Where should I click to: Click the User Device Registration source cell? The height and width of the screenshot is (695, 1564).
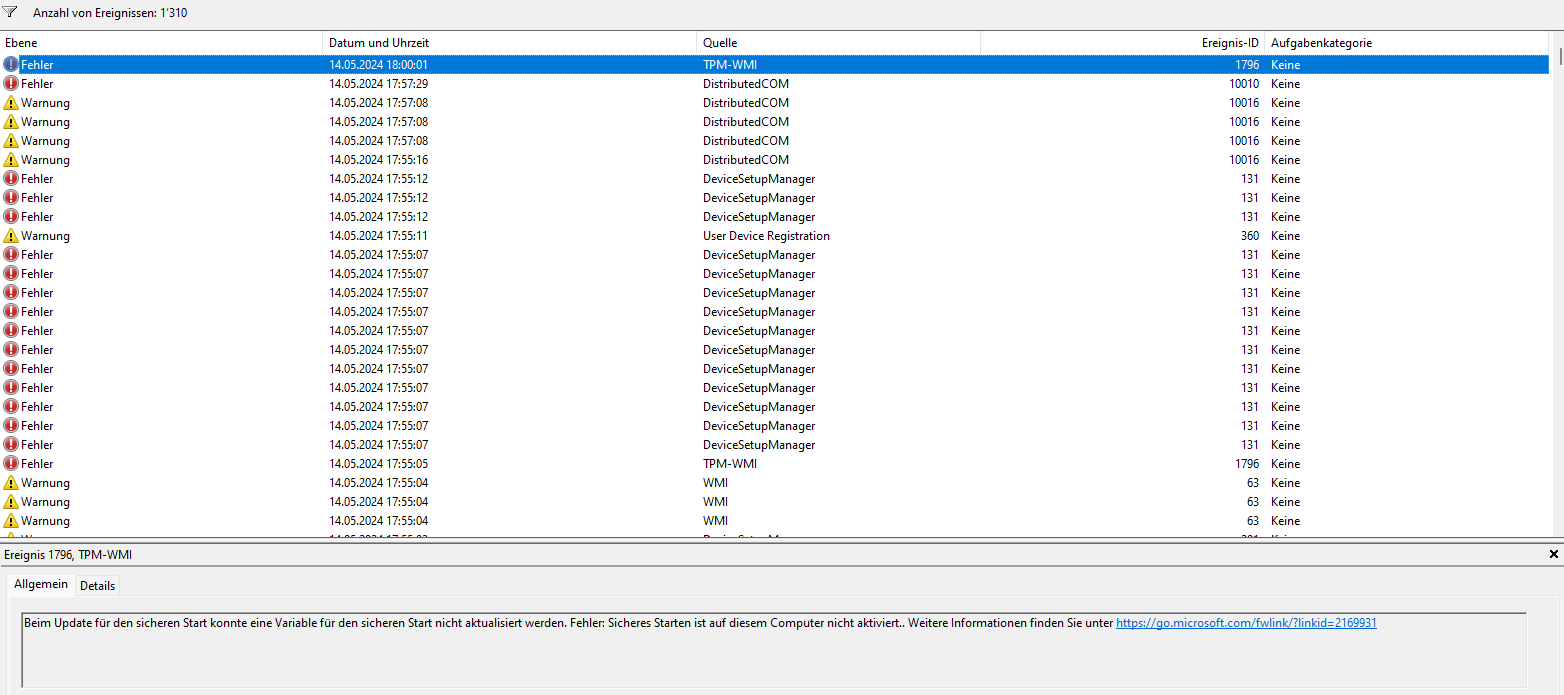point(766,235)
